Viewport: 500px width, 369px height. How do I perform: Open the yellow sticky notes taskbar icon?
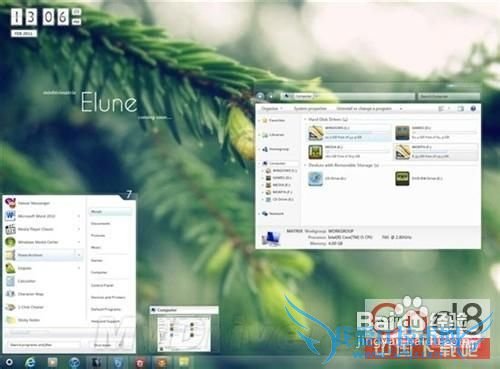[183, 362]
